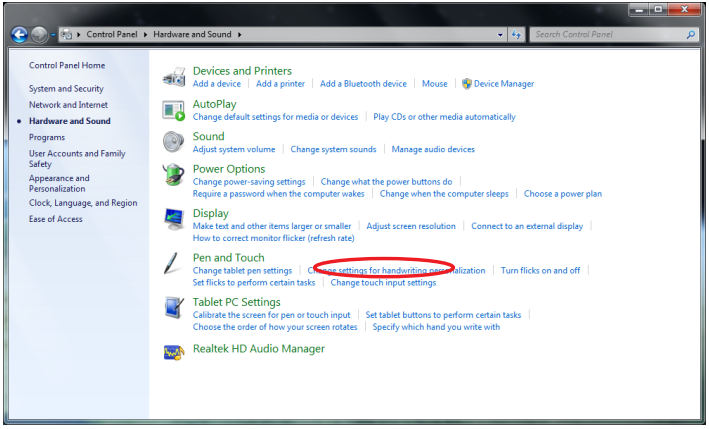Click the Power Options battery icon
The height and width of the screenshot is (429, 709).
pos(174,174)
